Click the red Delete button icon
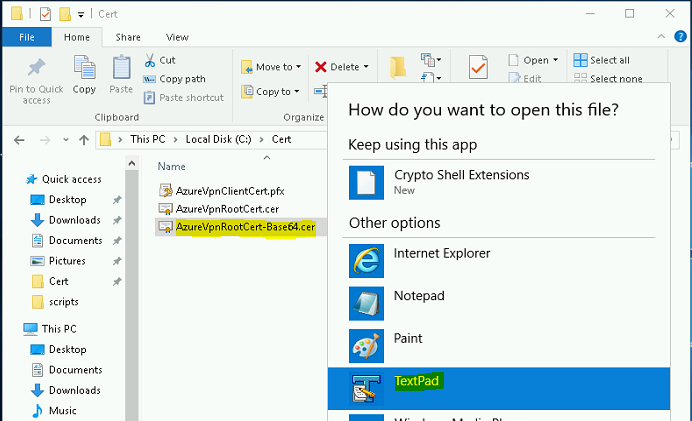This screenshot has width=692, height=421. coord(320,67)
